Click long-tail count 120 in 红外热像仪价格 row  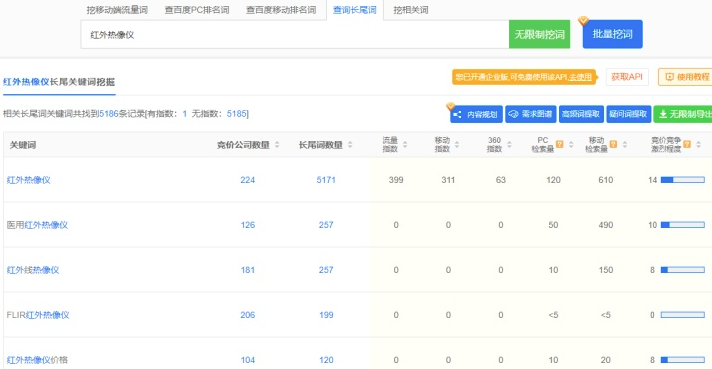click(326, 360)
